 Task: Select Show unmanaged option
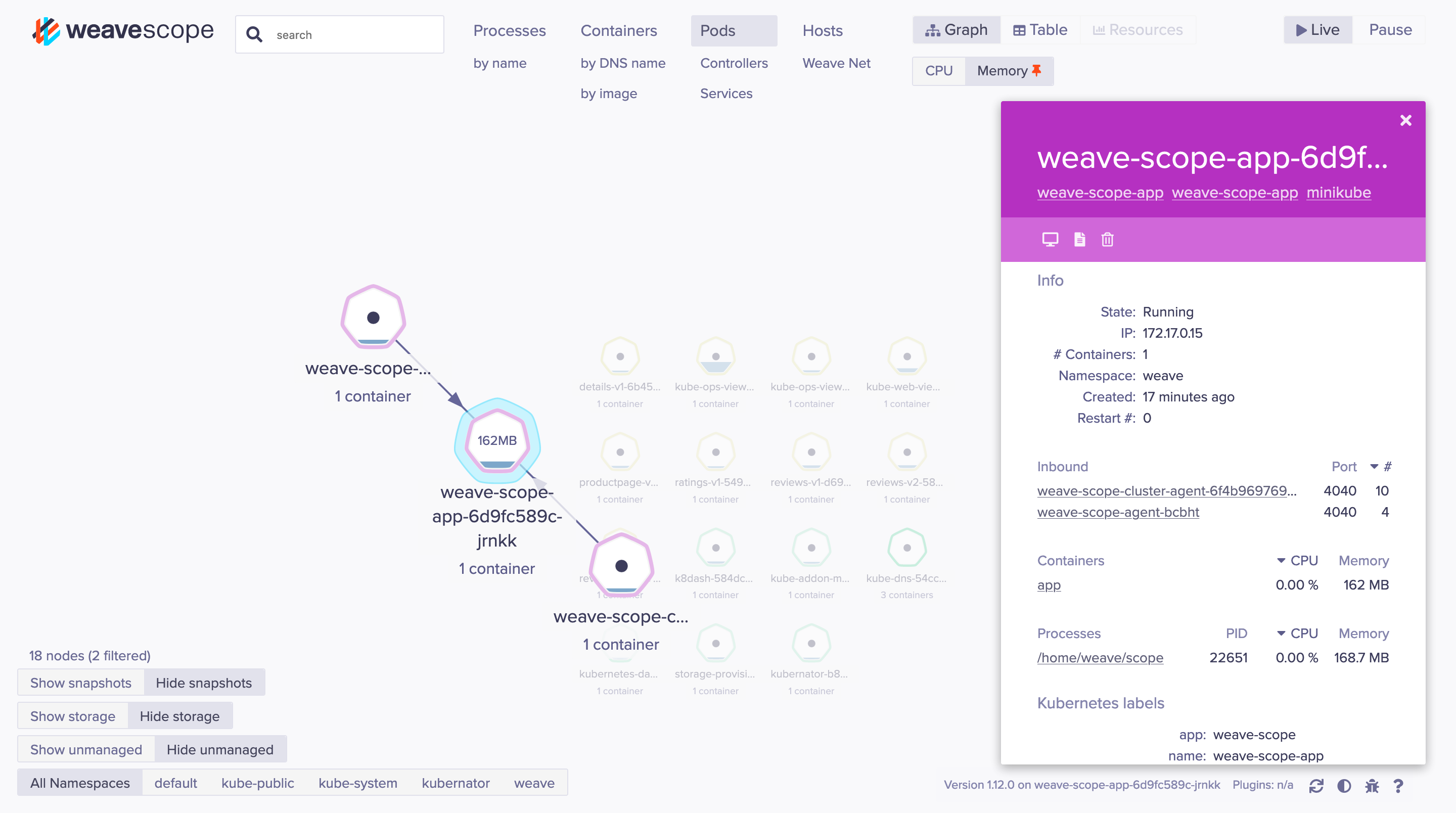pyautogui.click(x=86, y=749)
